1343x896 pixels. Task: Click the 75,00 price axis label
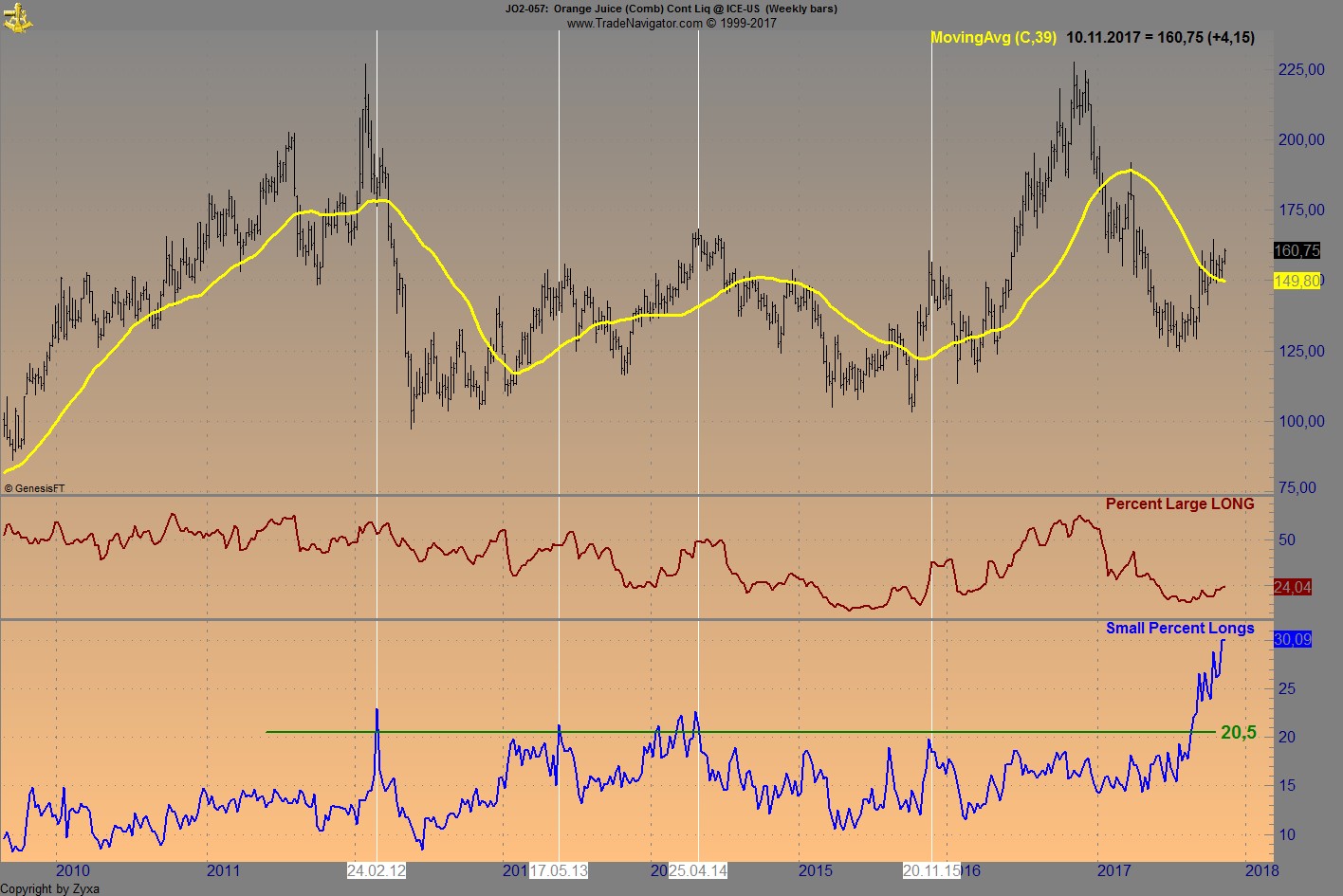point(1297,487)
